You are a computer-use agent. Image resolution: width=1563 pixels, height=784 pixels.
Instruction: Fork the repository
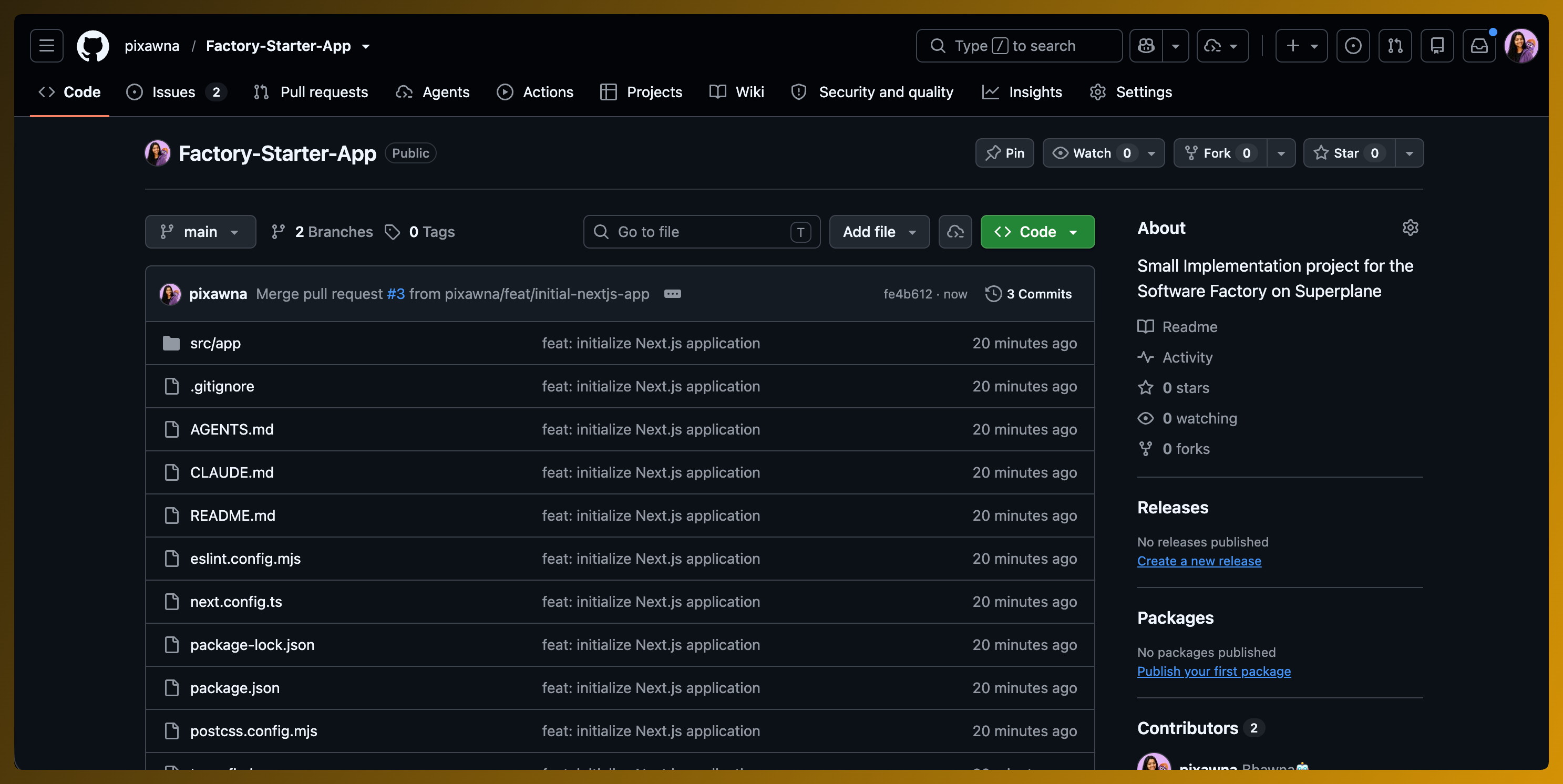pyautogui.click(x=1220, y=153)
